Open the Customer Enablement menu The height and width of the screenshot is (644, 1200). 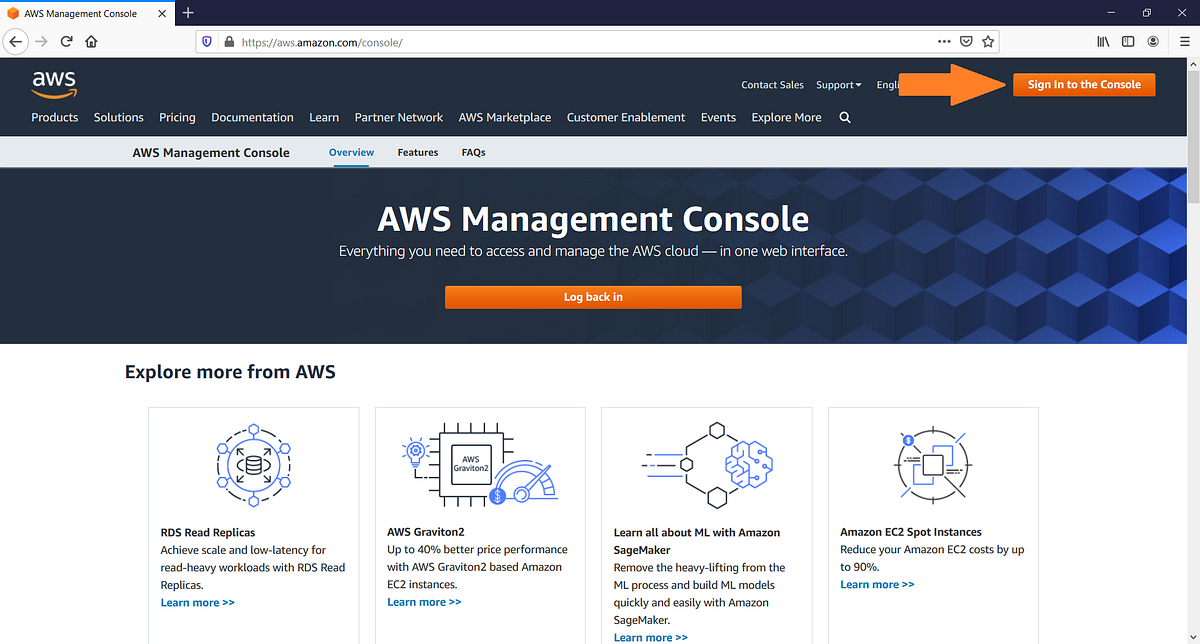pyautogui.click(x=626, y=118)
